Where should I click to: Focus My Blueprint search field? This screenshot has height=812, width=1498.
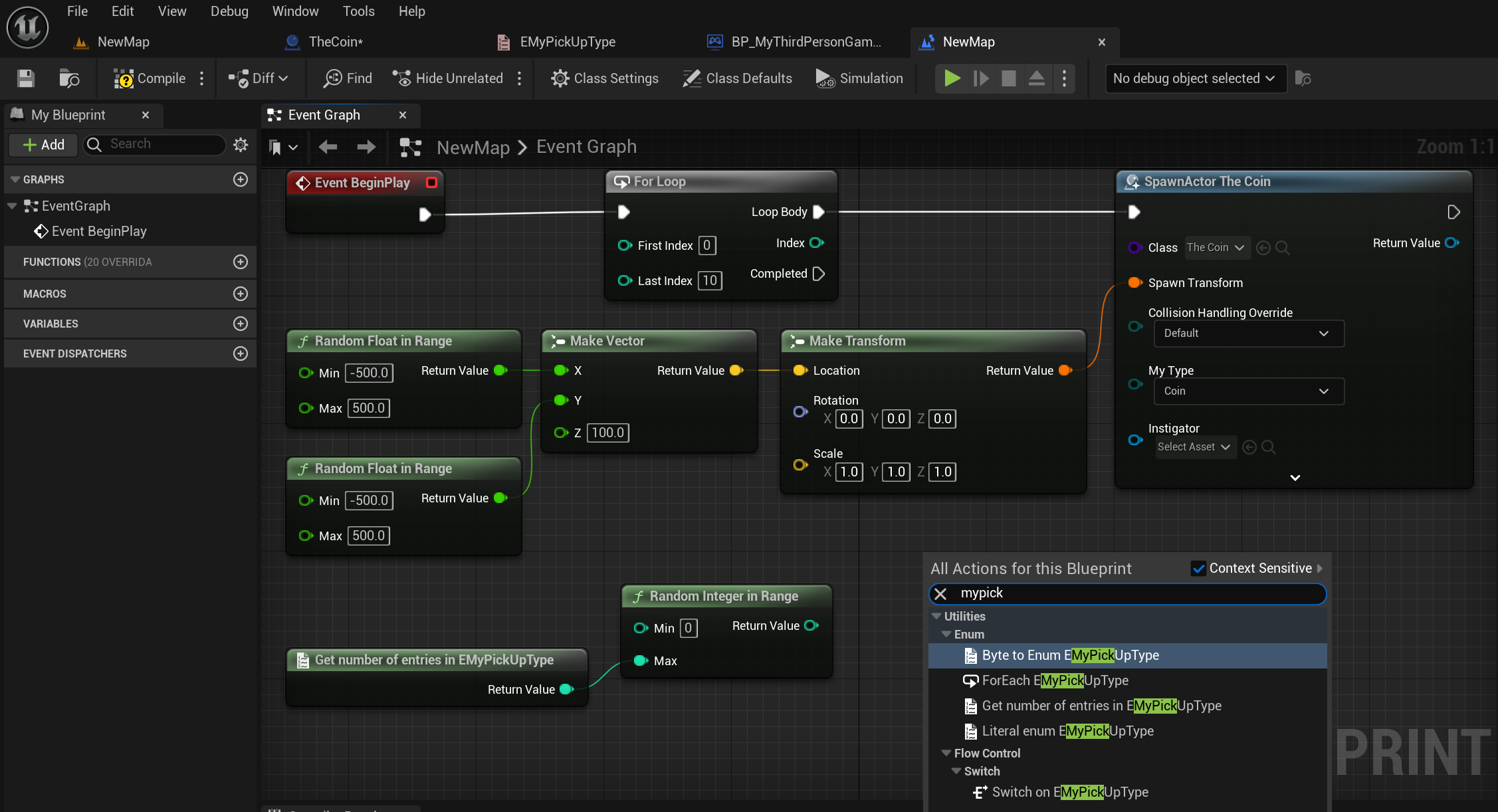[x=156, y=144]
